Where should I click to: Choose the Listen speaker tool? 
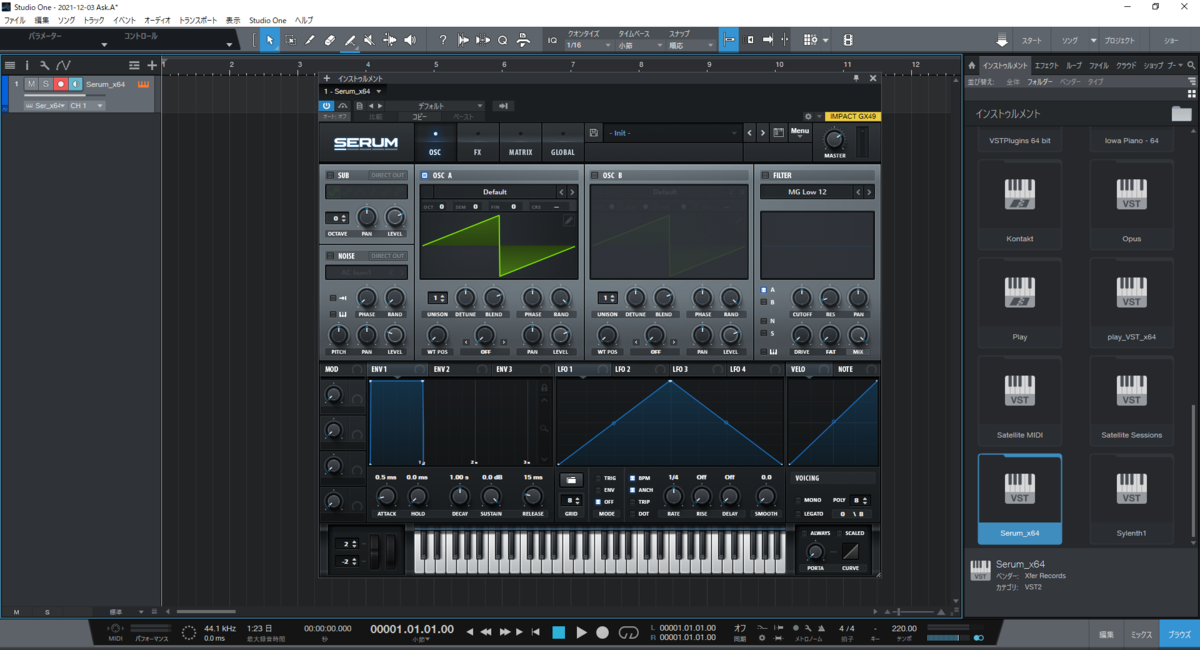coord(410,40)
